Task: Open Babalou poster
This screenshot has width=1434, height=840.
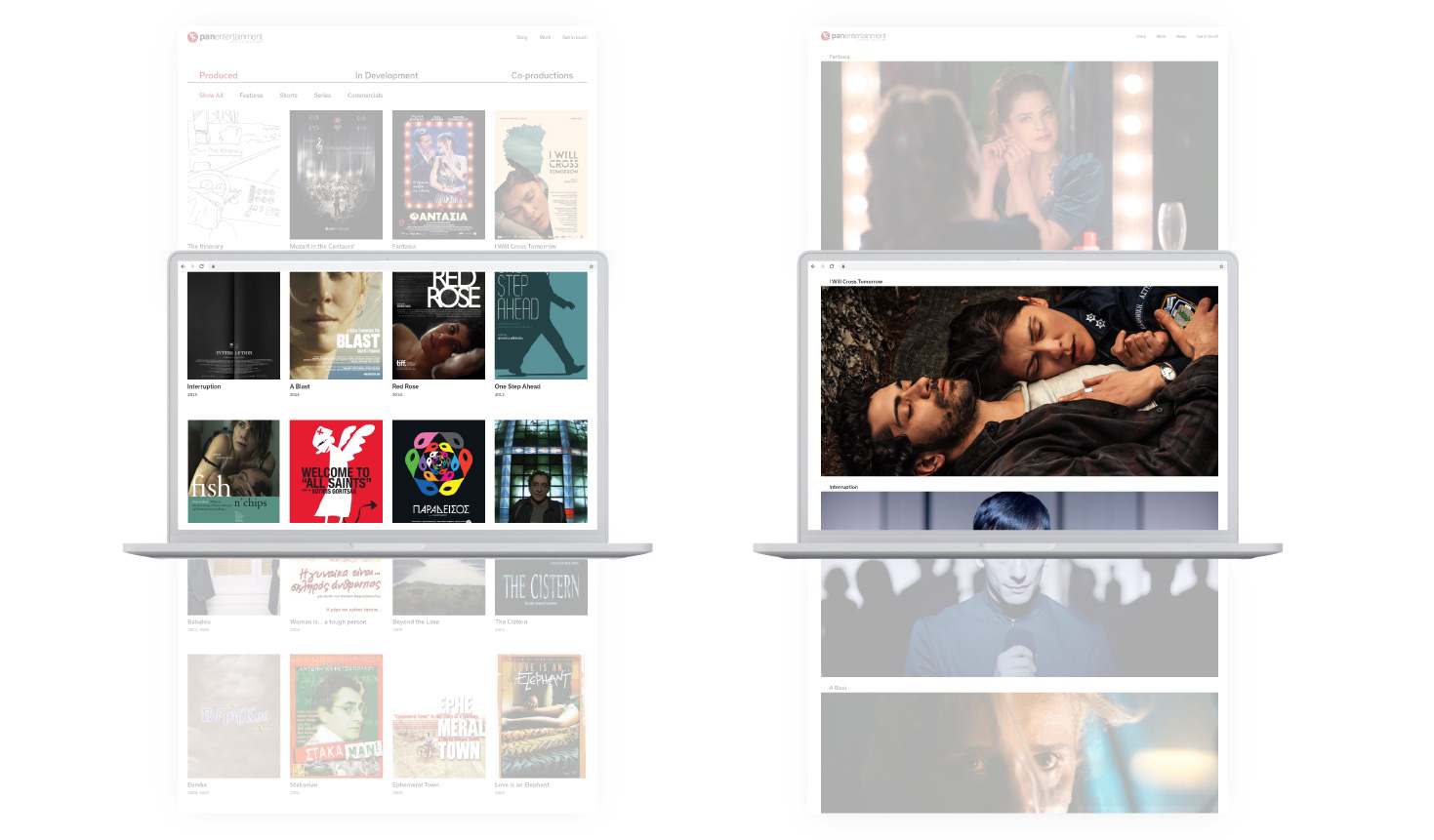Action: tap(233, 587)
